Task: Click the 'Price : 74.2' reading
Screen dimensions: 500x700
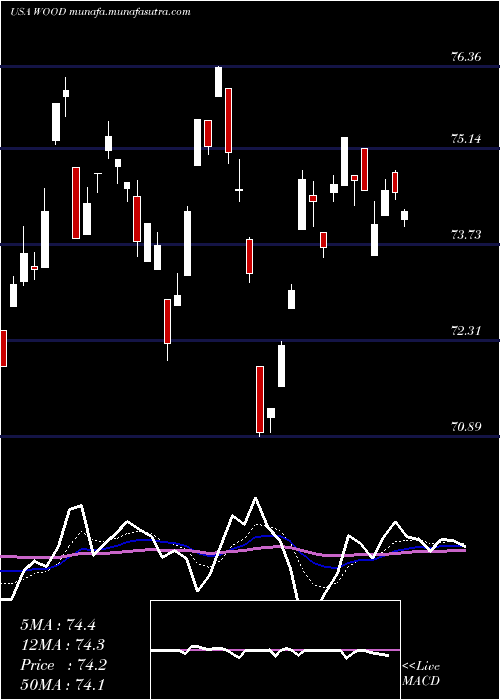Action: [63, 665]
